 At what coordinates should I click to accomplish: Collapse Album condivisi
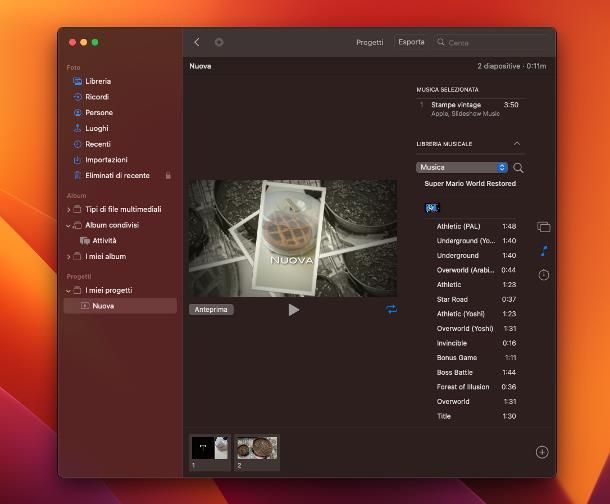[68, 226]
